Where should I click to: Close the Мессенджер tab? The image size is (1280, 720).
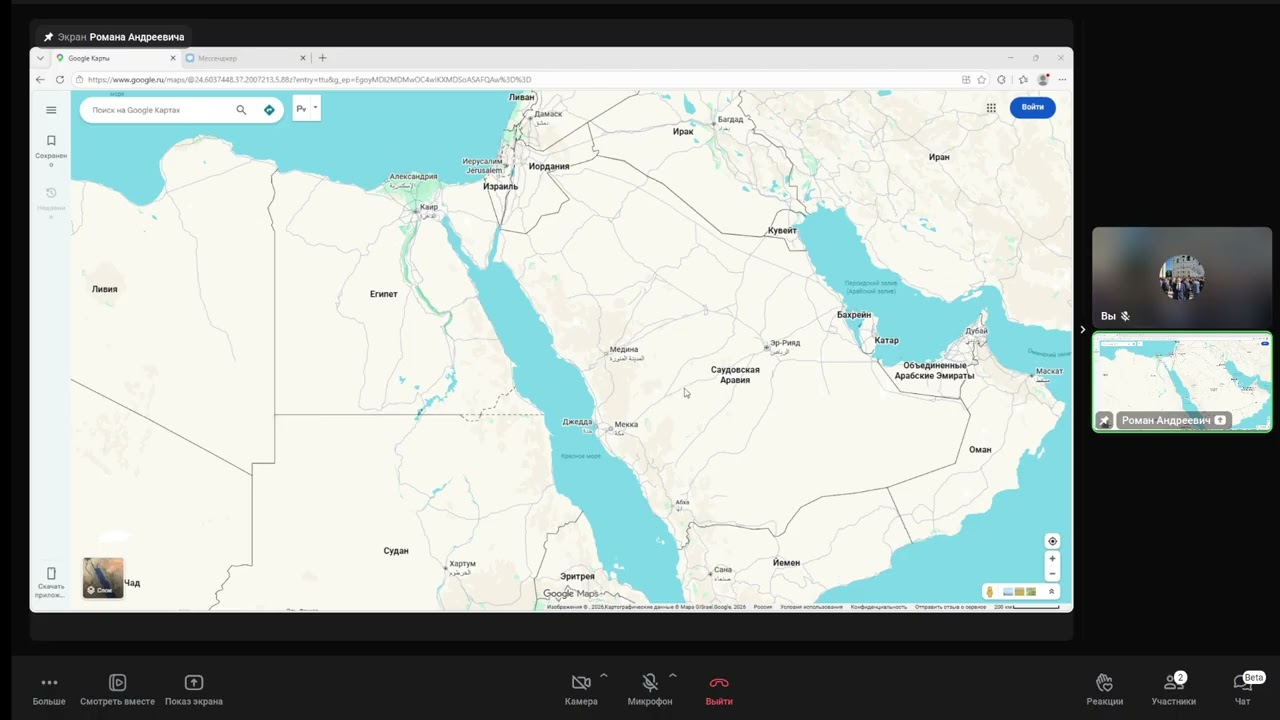tap(303, 58)
